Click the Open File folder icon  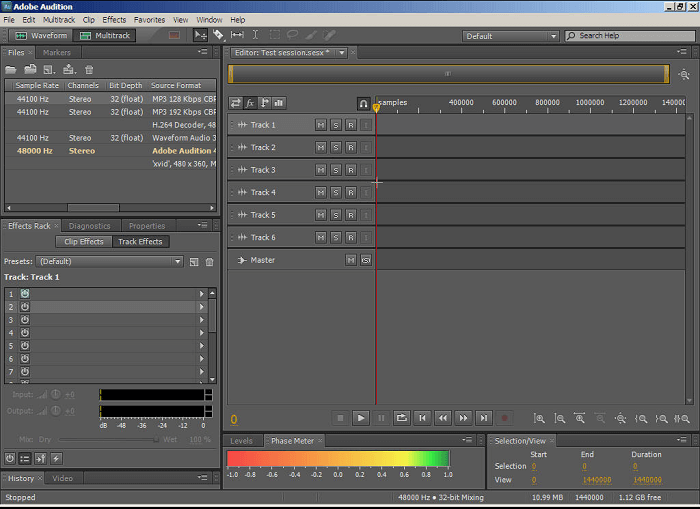point(11,70)
